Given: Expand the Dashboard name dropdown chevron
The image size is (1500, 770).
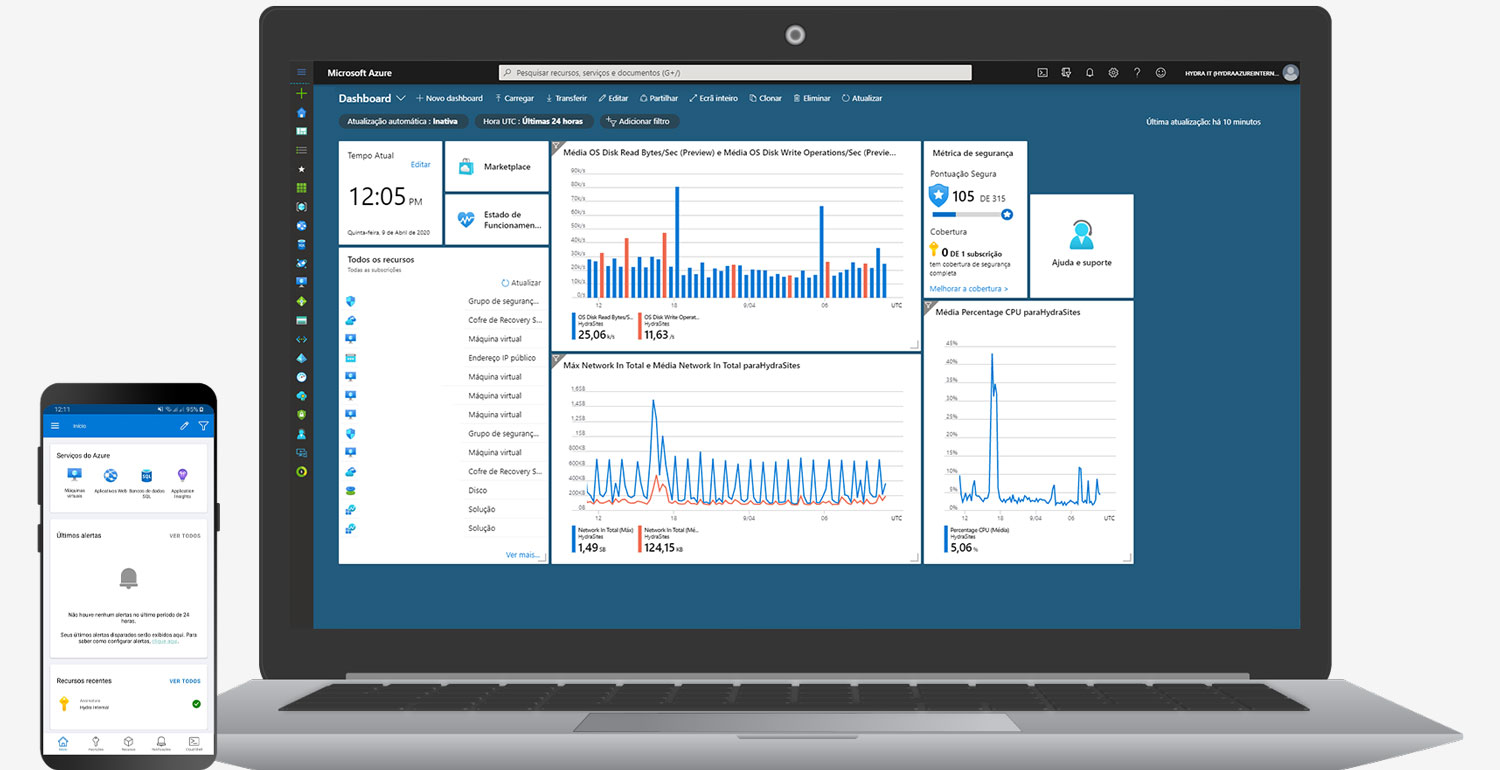Looking at the screenshot, I should [401, 98].
